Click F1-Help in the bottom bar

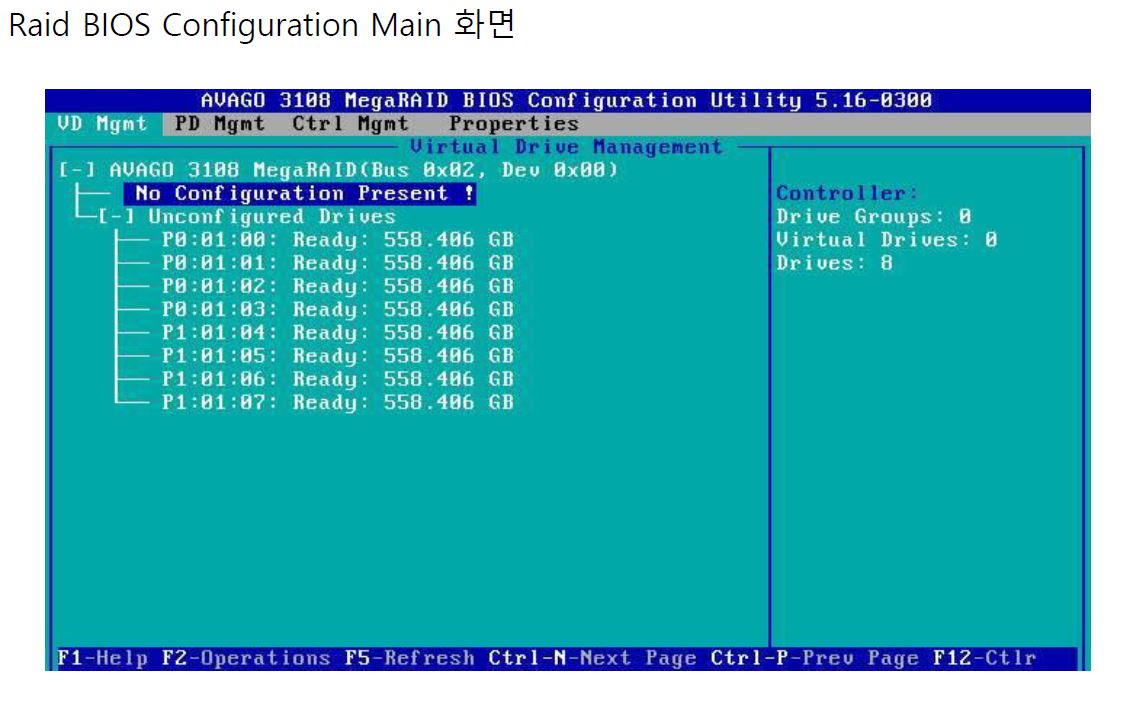coord(102,658)
